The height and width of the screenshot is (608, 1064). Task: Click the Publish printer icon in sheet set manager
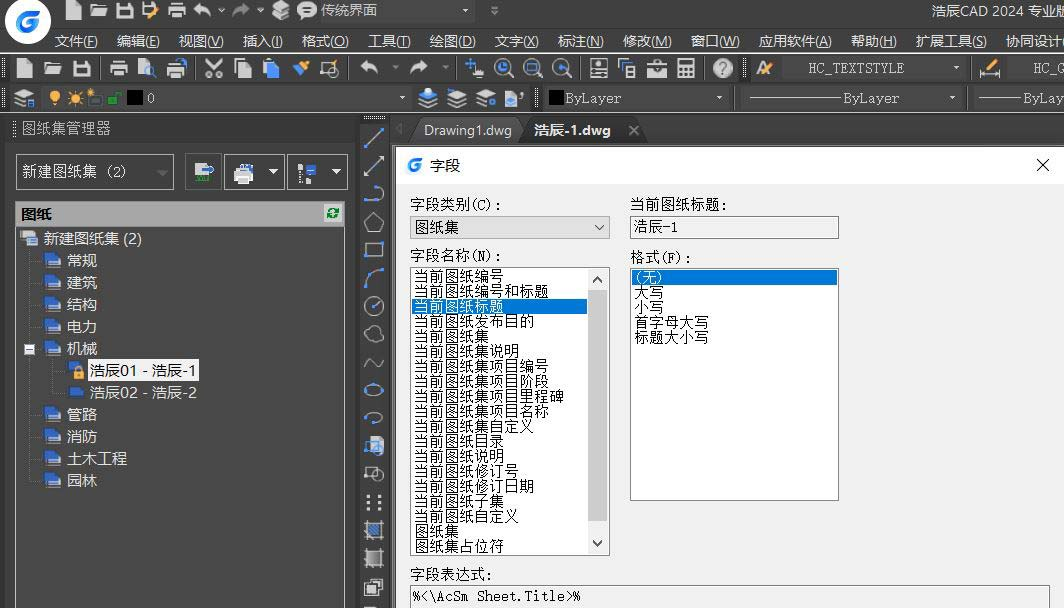pos(244,172)
